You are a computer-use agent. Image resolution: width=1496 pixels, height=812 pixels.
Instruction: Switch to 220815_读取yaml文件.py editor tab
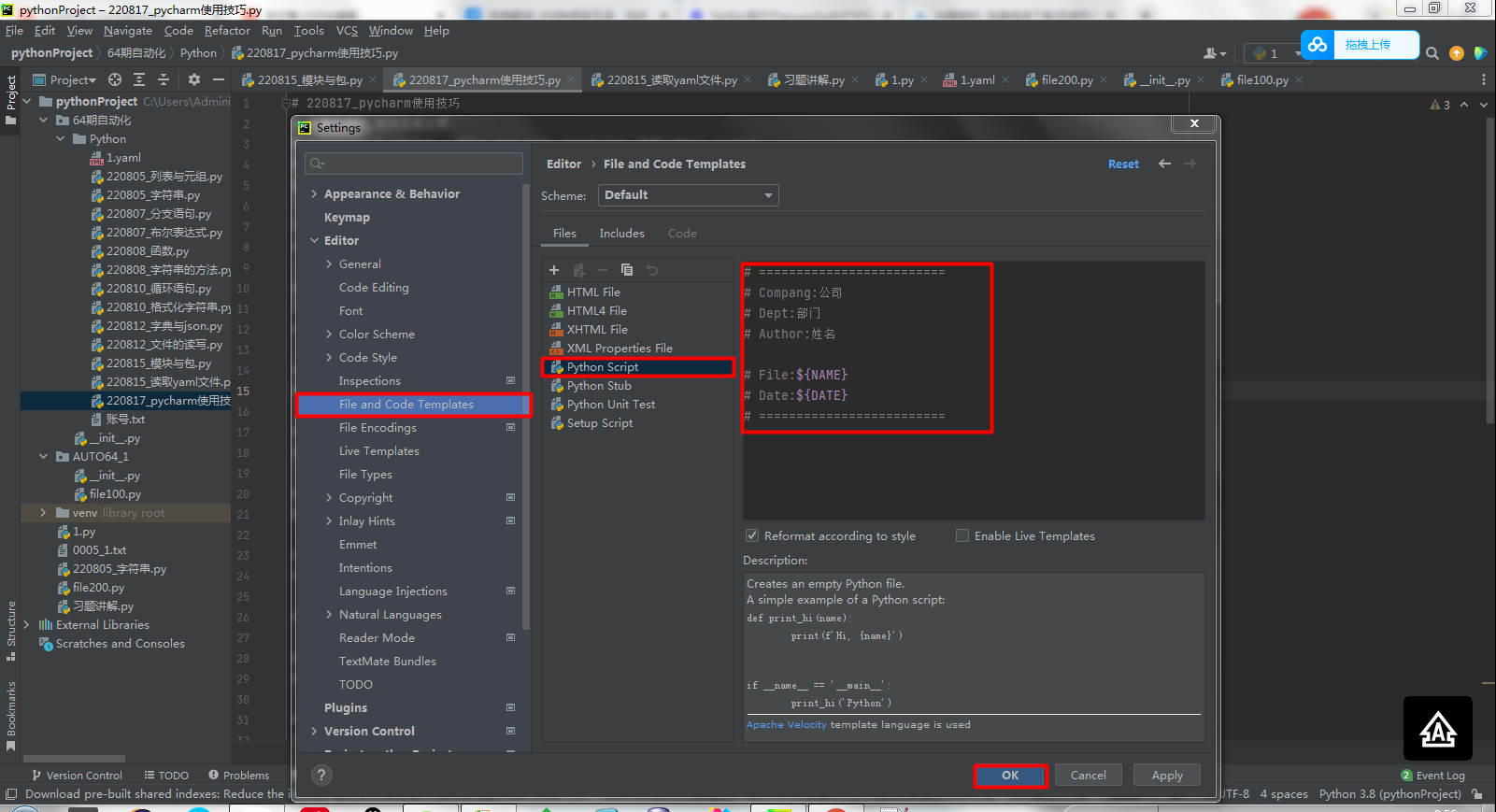pyautogui.click(x=671, y=80)
